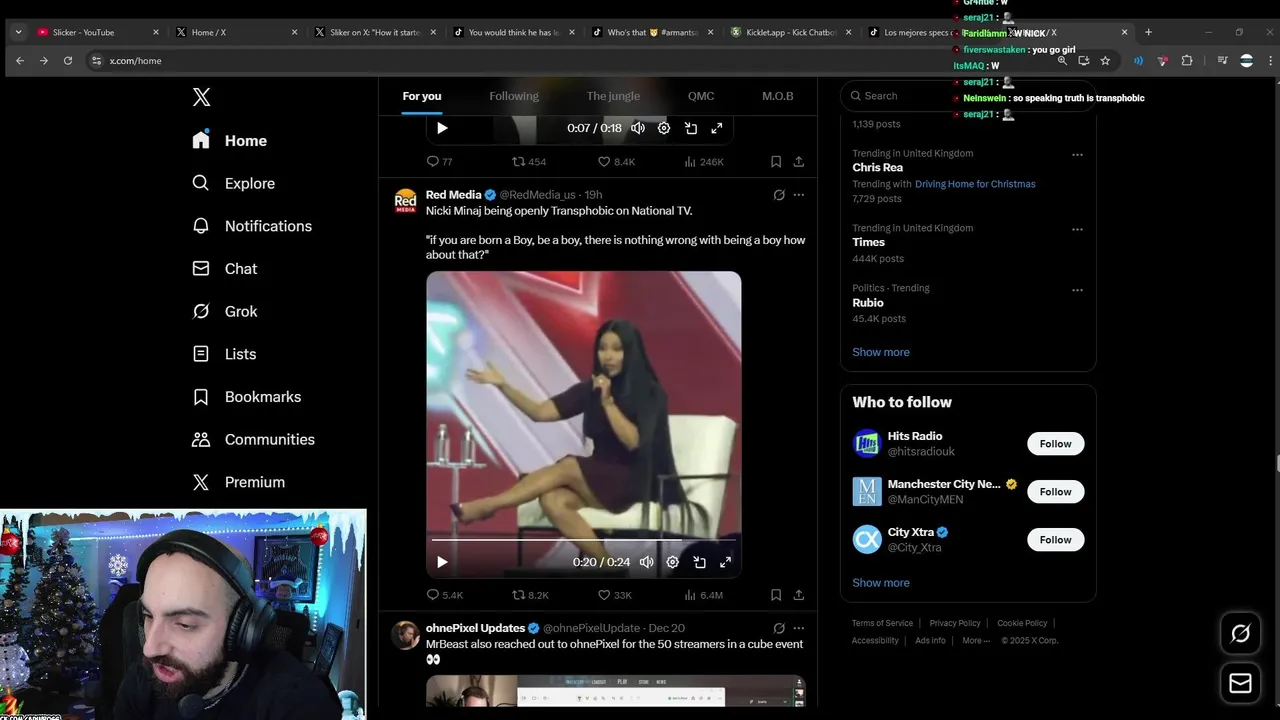The width and height of the screenshot is (1280, 720).
Task: Open the floating Grok button
Action: [1240, 633]
